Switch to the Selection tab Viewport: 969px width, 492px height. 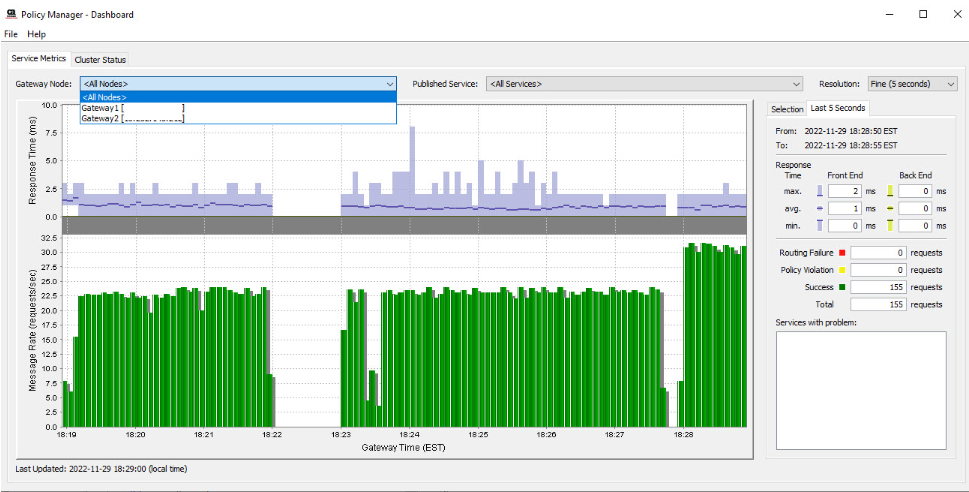coord(787,109)
